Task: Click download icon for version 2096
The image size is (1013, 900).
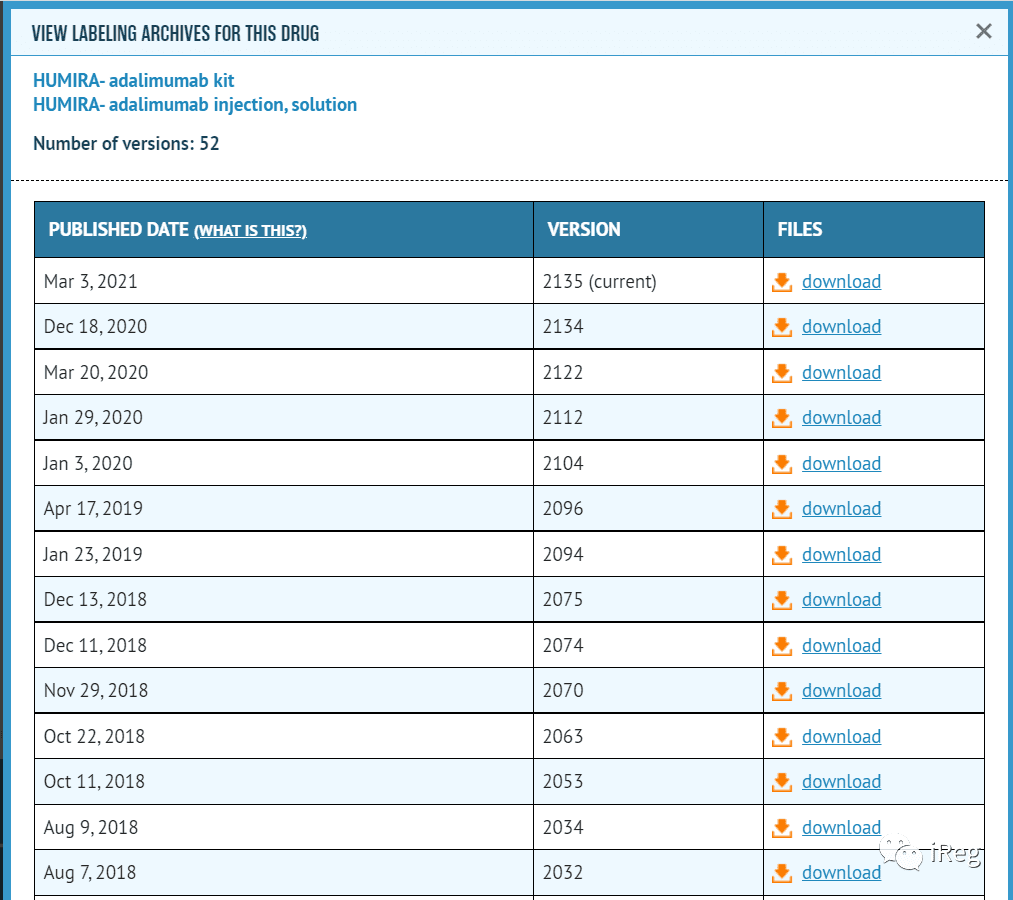Action: [782, 509]
